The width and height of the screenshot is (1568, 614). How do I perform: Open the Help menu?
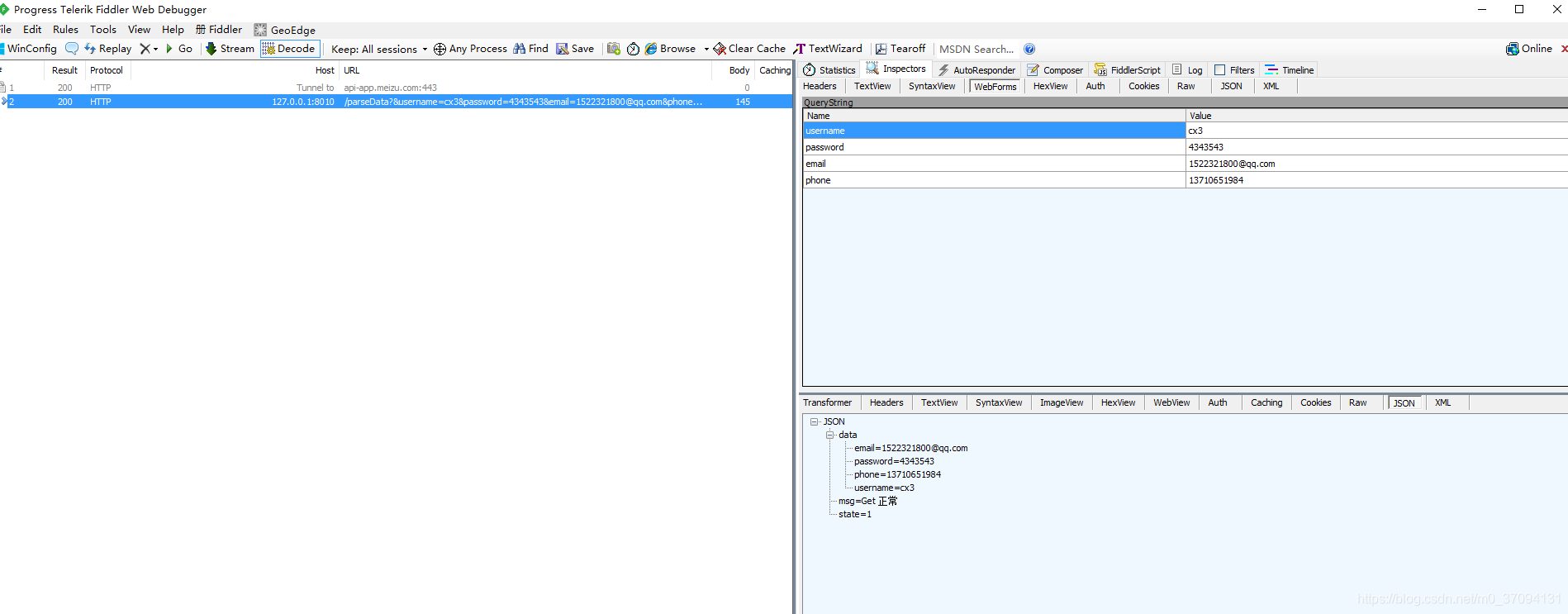tap(173, 29)
